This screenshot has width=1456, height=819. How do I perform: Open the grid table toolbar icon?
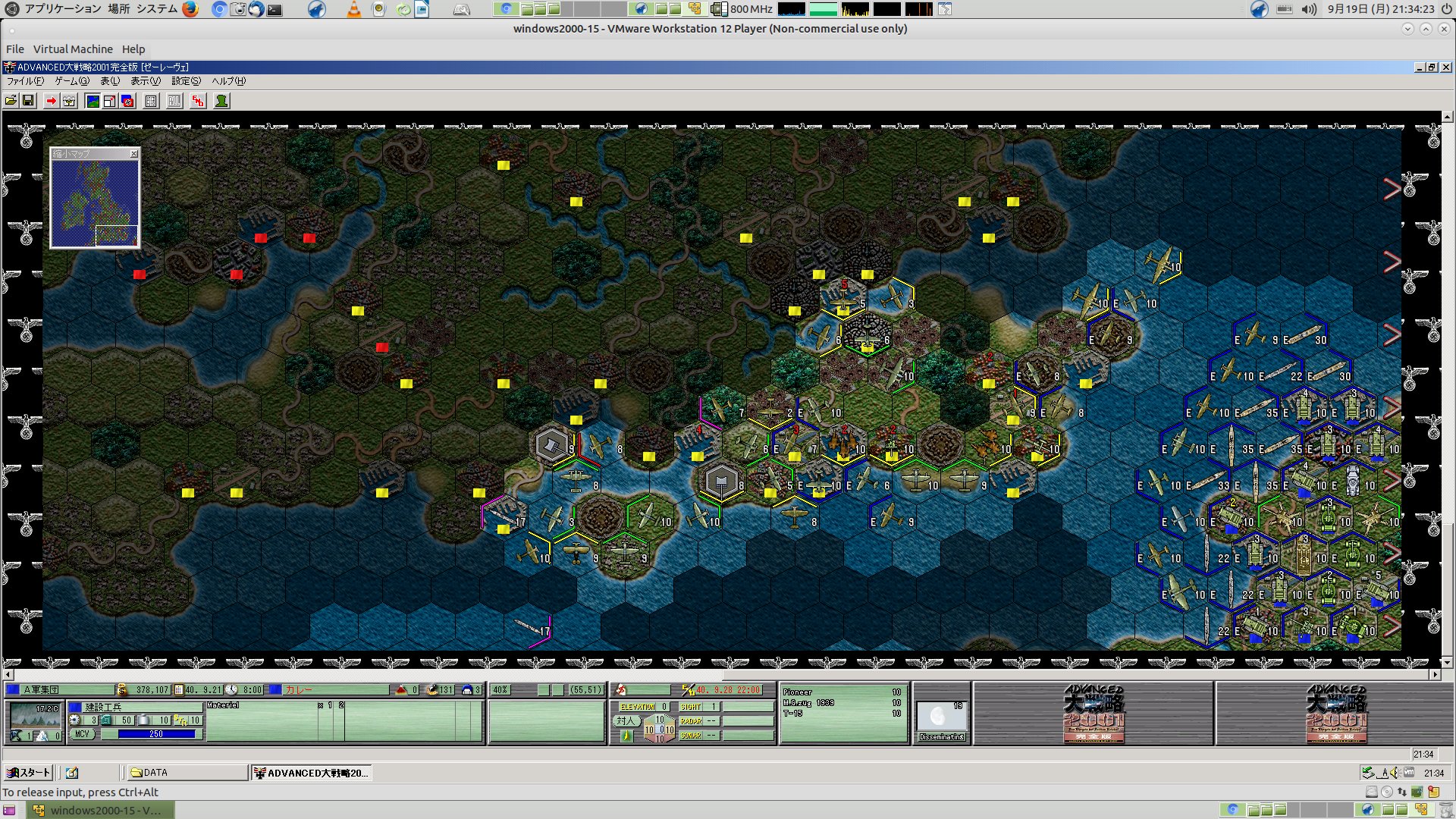coord(151,101)
